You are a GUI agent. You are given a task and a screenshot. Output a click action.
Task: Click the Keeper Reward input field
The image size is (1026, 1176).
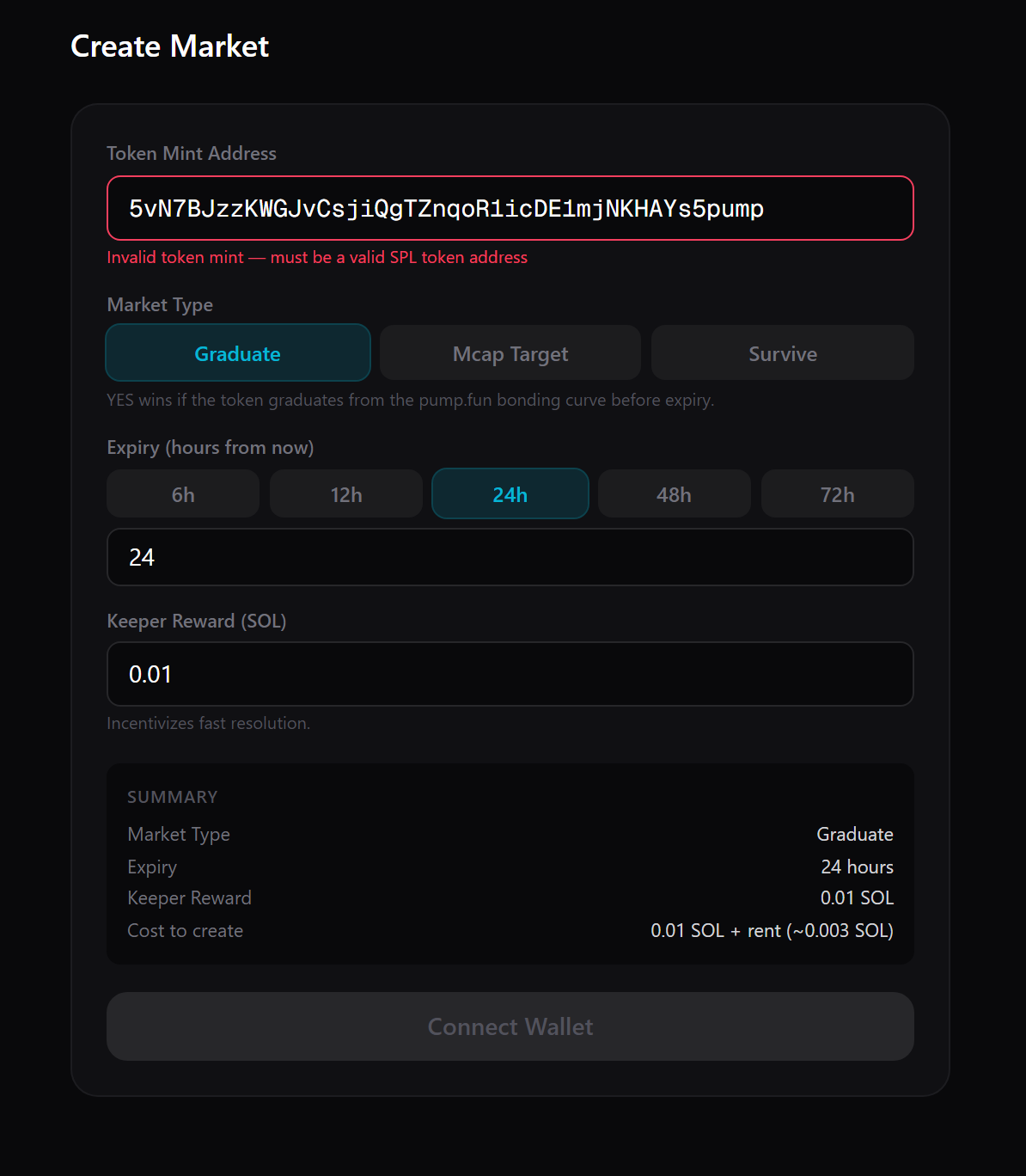pyautogui.click(x=510, y=674)
